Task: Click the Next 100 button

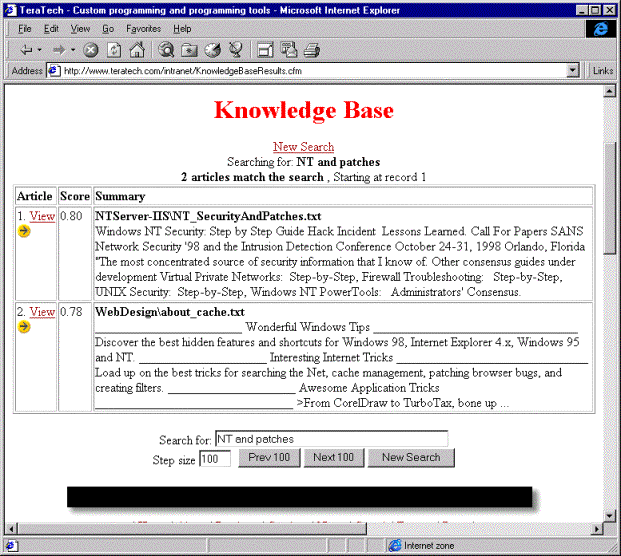Action: click(x=334, y=457)
